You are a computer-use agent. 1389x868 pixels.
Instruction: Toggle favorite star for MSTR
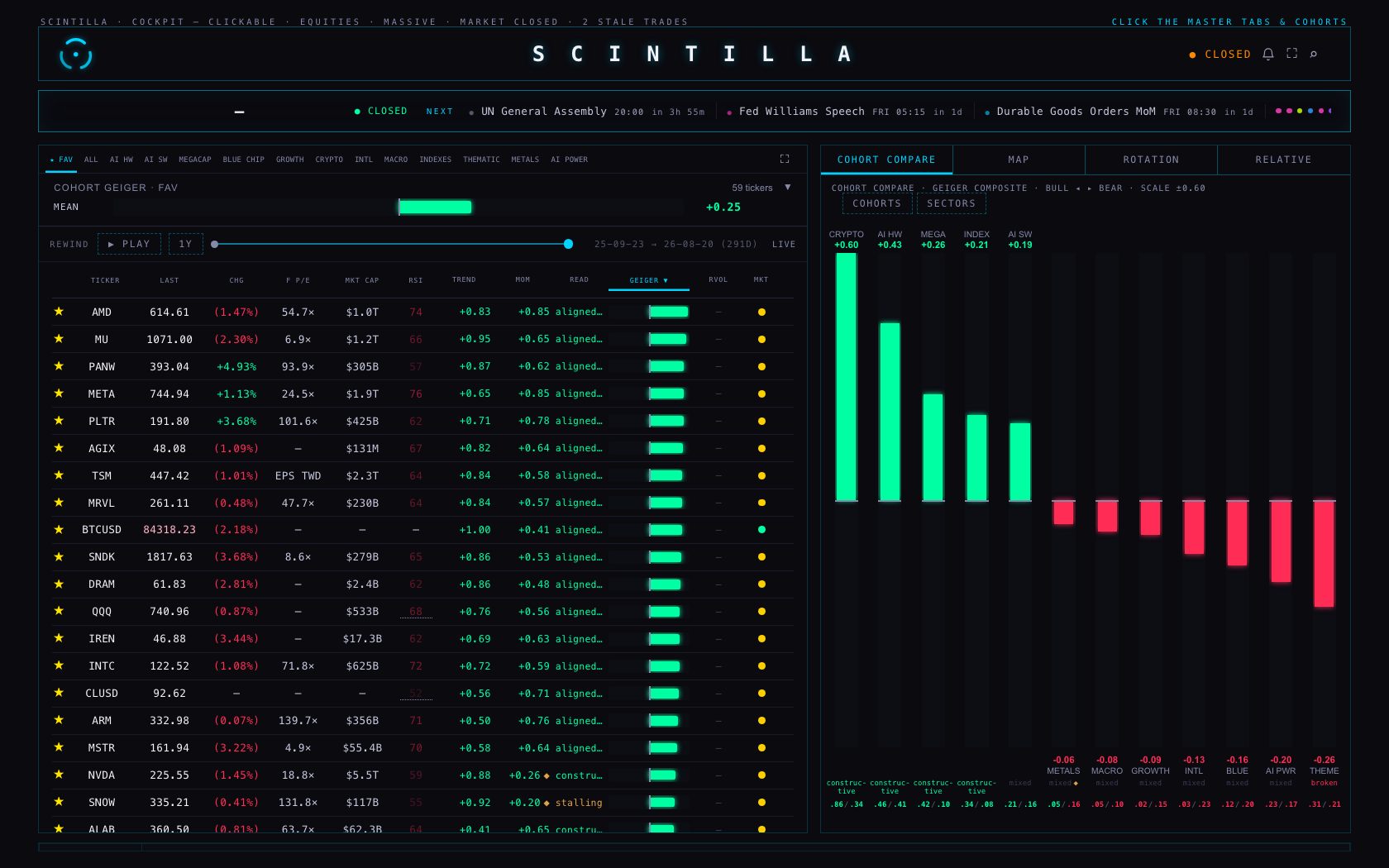pos(59,747)
